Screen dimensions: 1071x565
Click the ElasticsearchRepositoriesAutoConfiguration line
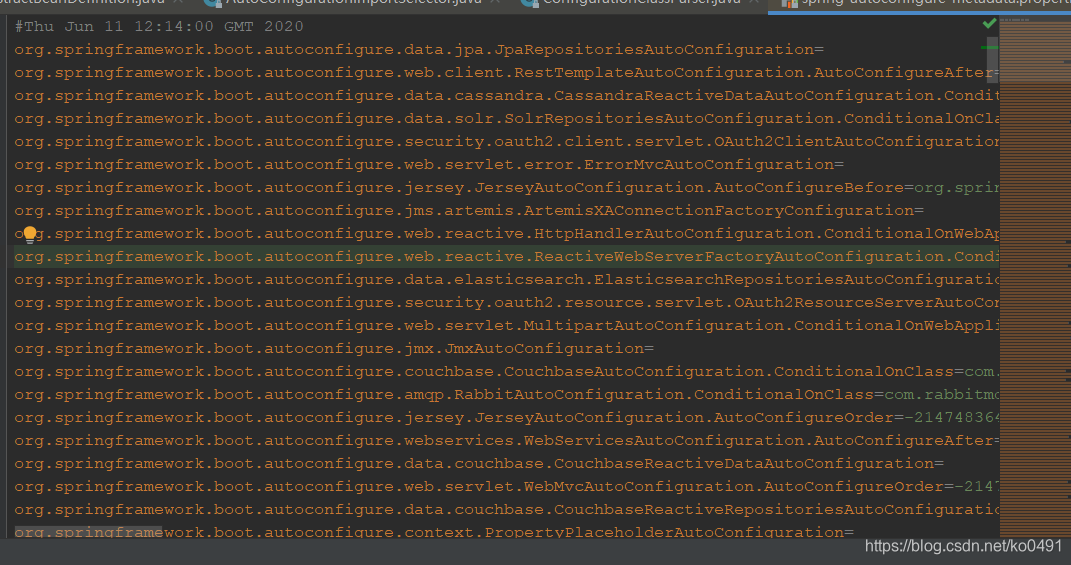pos(507,280)
